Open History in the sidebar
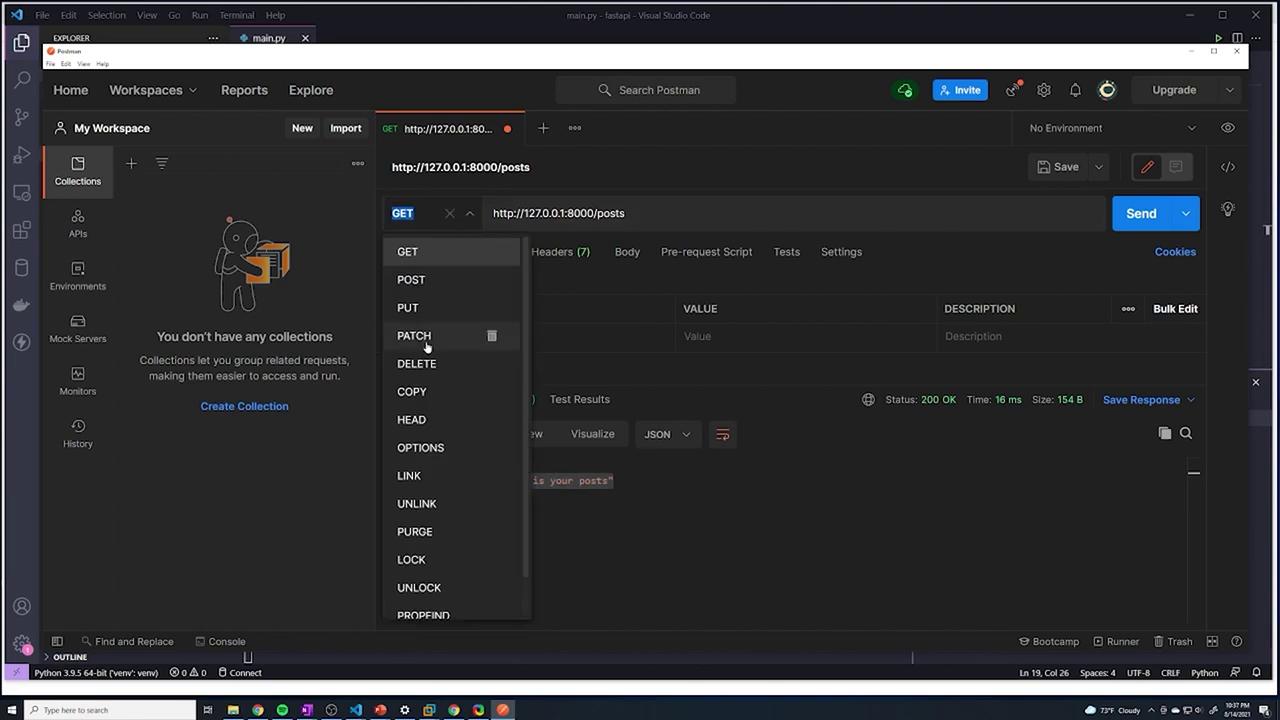The width and height of the screenshot is (1280, 720). [x=78, y=433]
